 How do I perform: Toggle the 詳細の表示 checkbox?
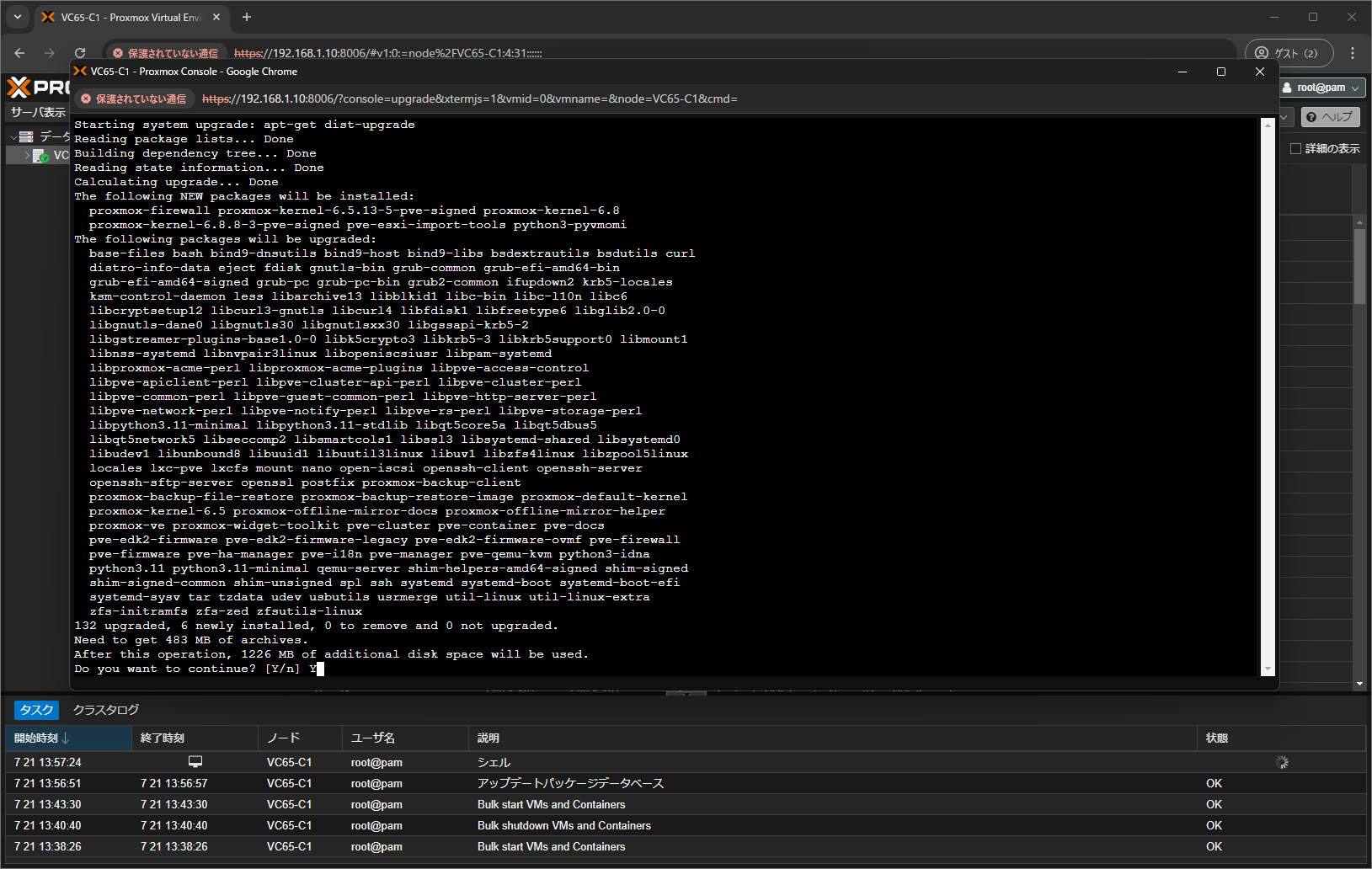(x=1295, y=149)
